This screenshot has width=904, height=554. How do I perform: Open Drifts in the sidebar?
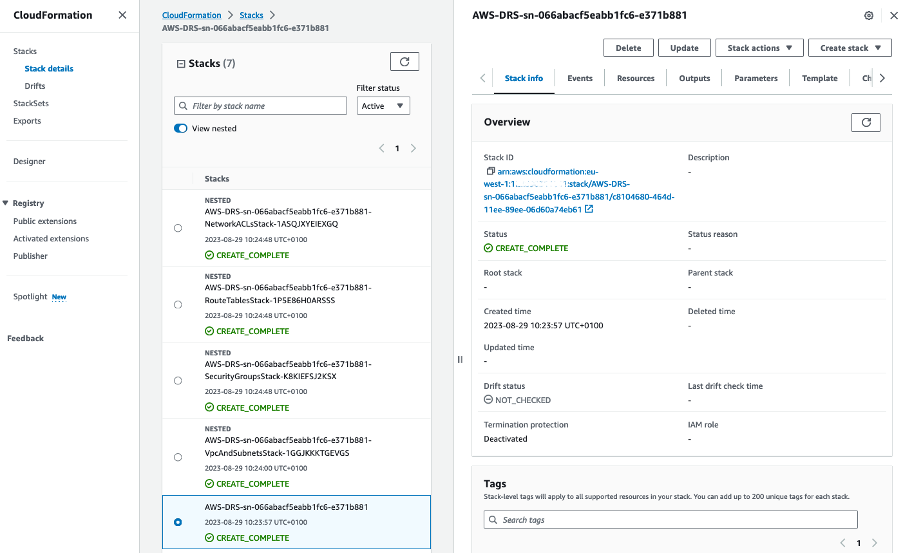(x=35, y=86)
